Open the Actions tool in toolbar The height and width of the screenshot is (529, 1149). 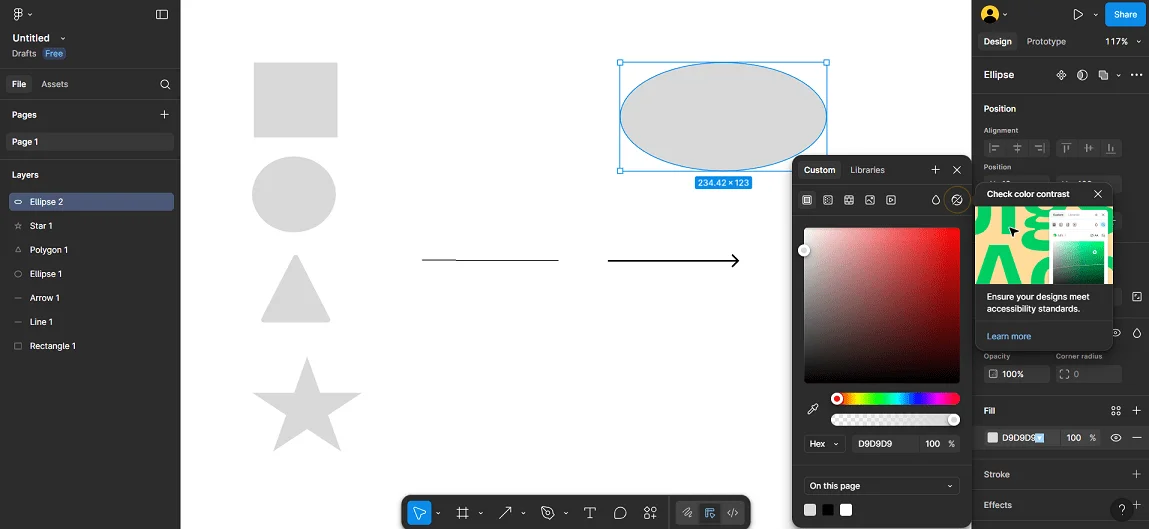tap(650, 513)
